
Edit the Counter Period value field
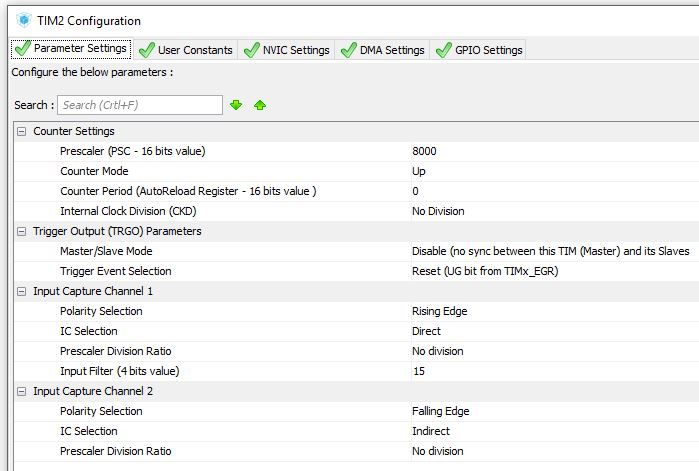(552, 191)
